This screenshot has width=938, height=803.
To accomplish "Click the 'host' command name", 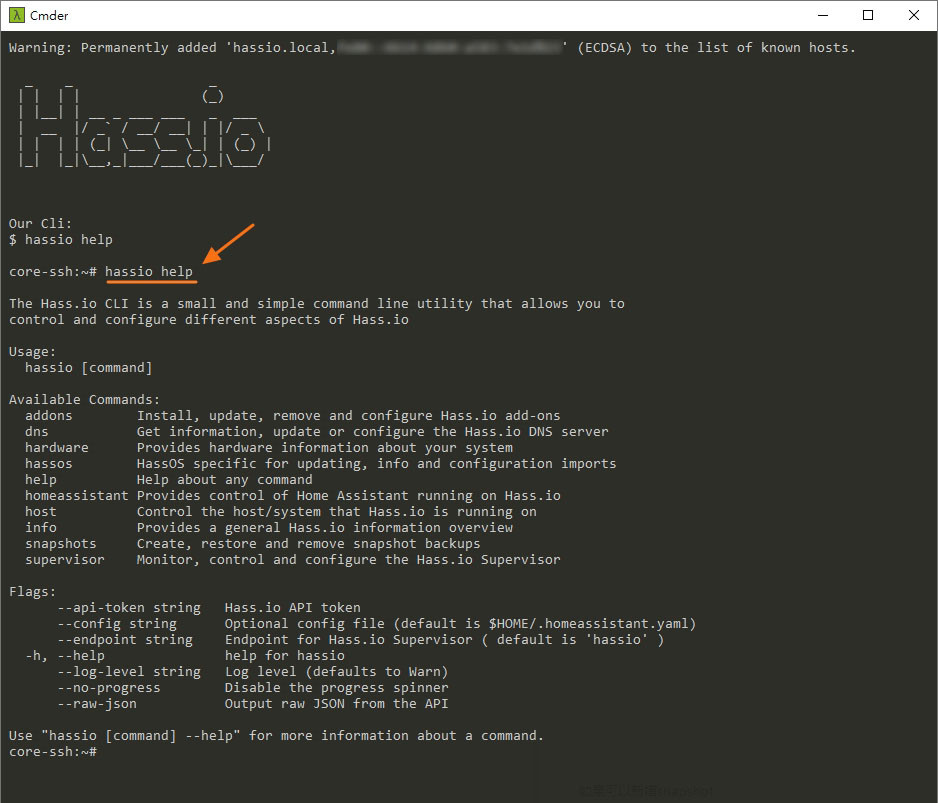I will (x=41, y=512).
